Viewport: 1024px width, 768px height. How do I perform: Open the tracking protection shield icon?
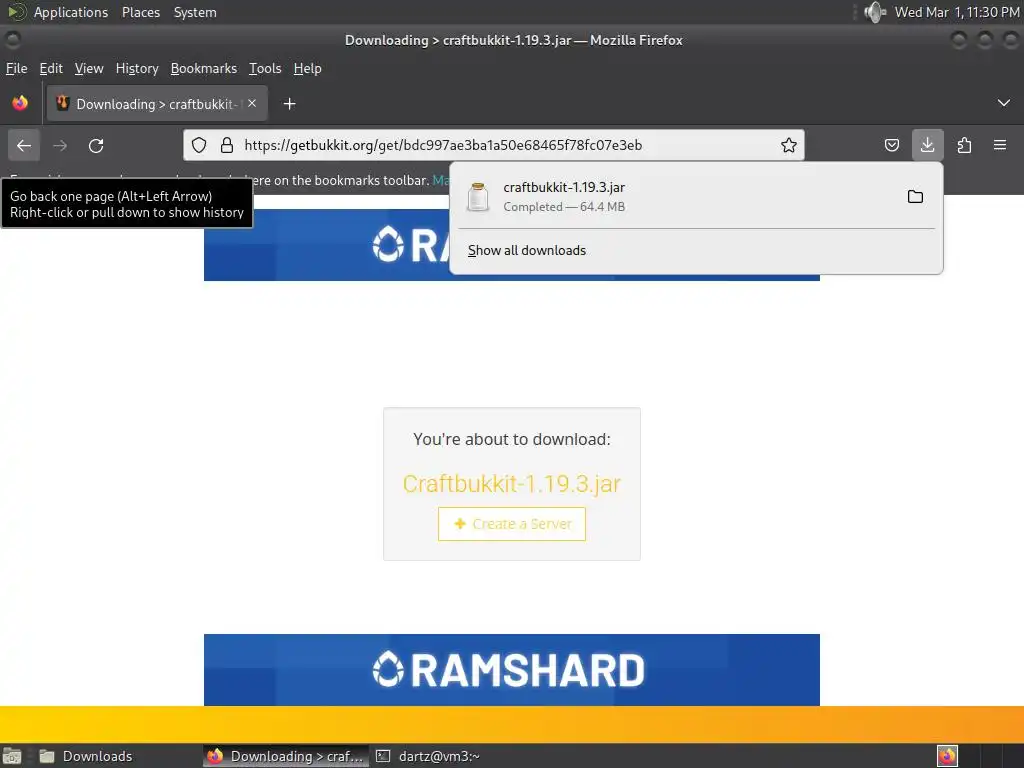pyautogui.click(x=199, y=145)
